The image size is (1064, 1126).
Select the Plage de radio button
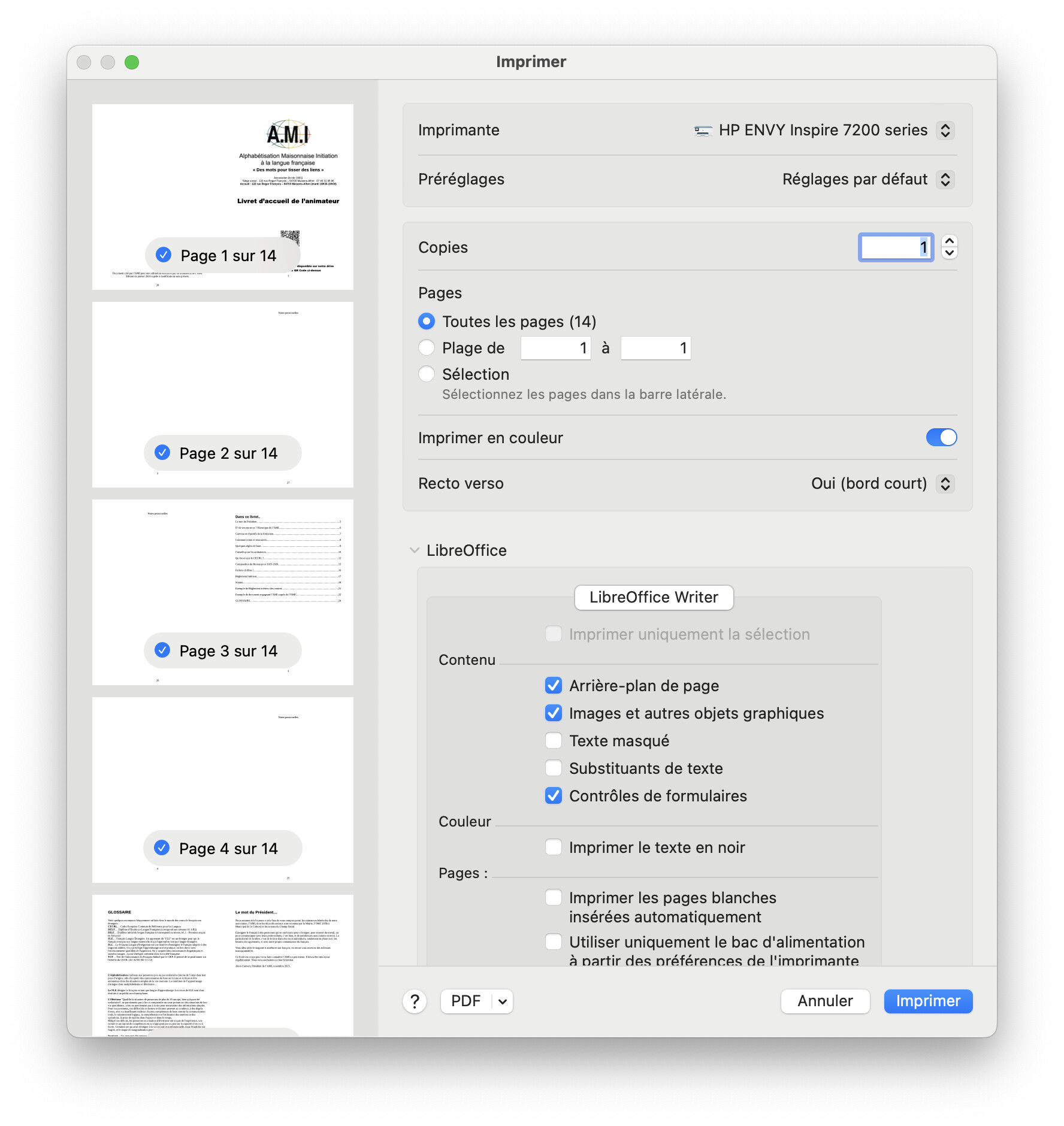(427, 348)
